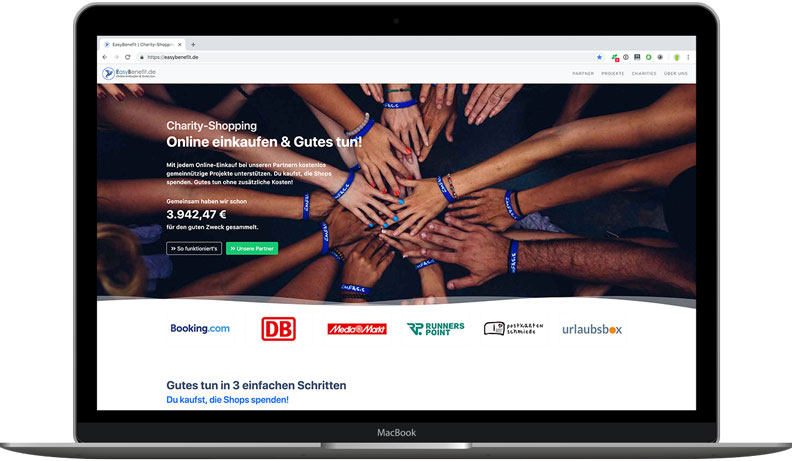Click the padlock icon in the address bar
This screenshot has width=792, height=461.
[142, 57]
